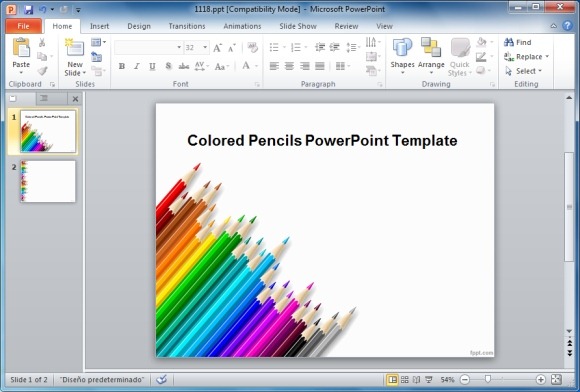Screen dimensions: 580x392
Task: Click the zoom in plus button
Action: [x=540, y=379]
